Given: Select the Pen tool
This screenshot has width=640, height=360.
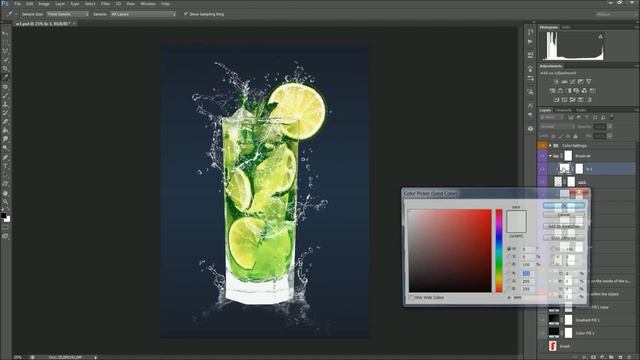Looking at the screenshot, I should pyautogui.click(x=5, y=158).
